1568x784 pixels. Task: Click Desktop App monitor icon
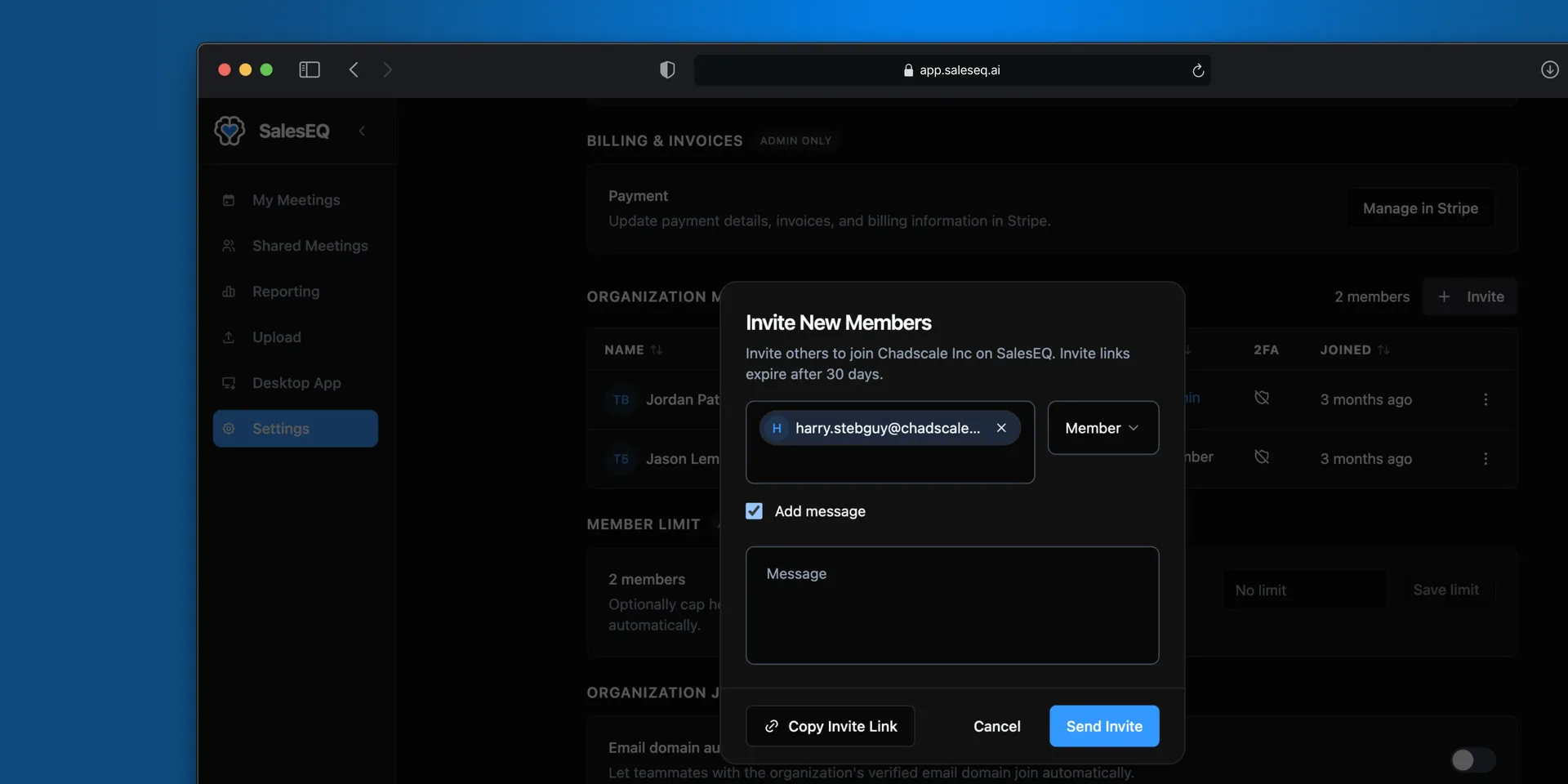pos(229,383)
